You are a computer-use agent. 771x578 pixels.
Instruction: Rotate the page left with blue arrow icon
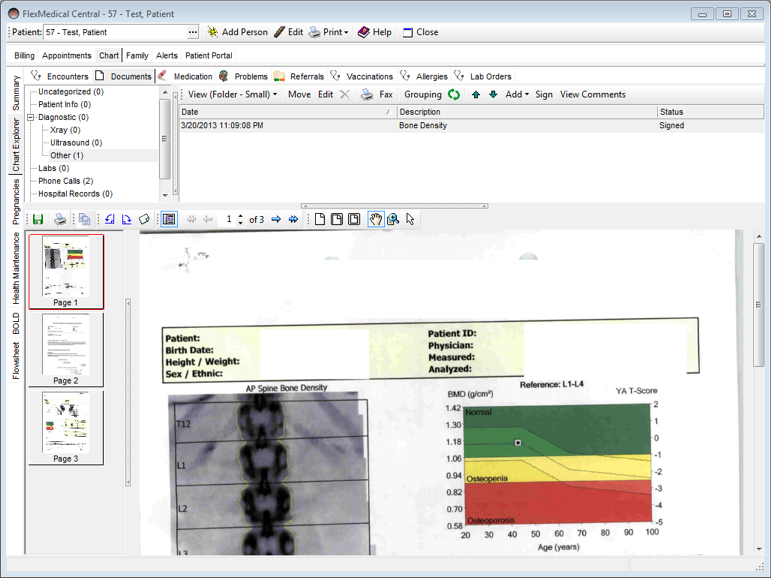point(110,219)
